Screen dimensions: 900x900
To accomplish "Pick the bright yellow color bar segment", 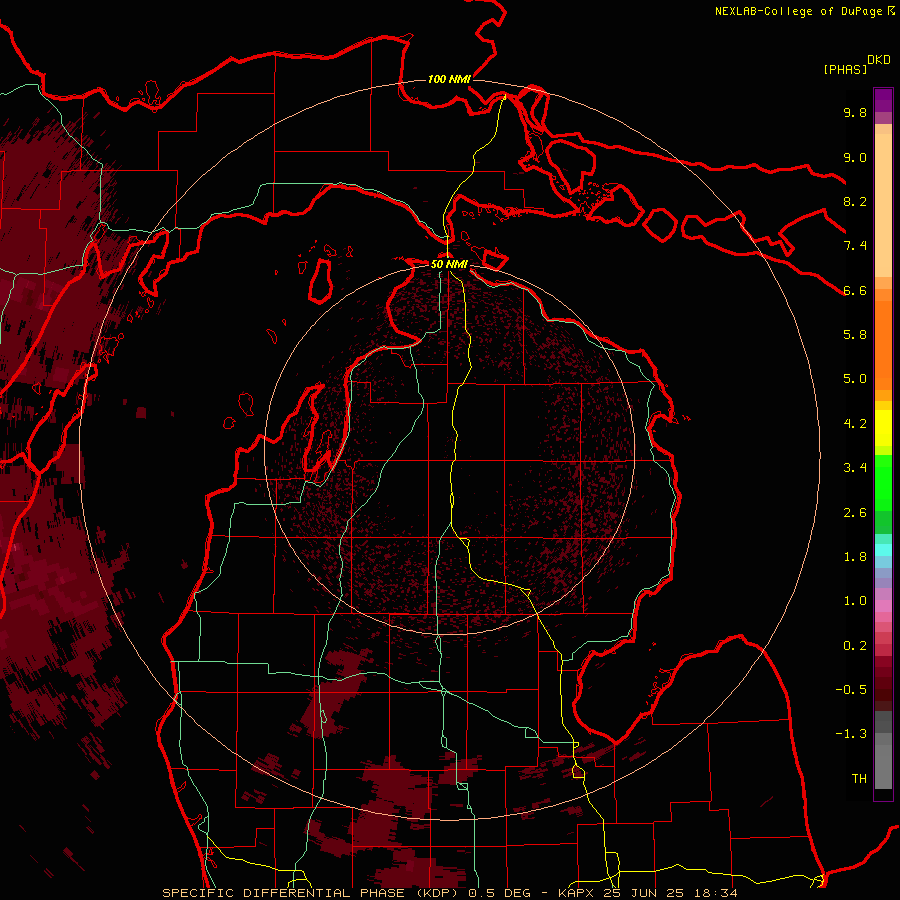I will click(883, 428).
